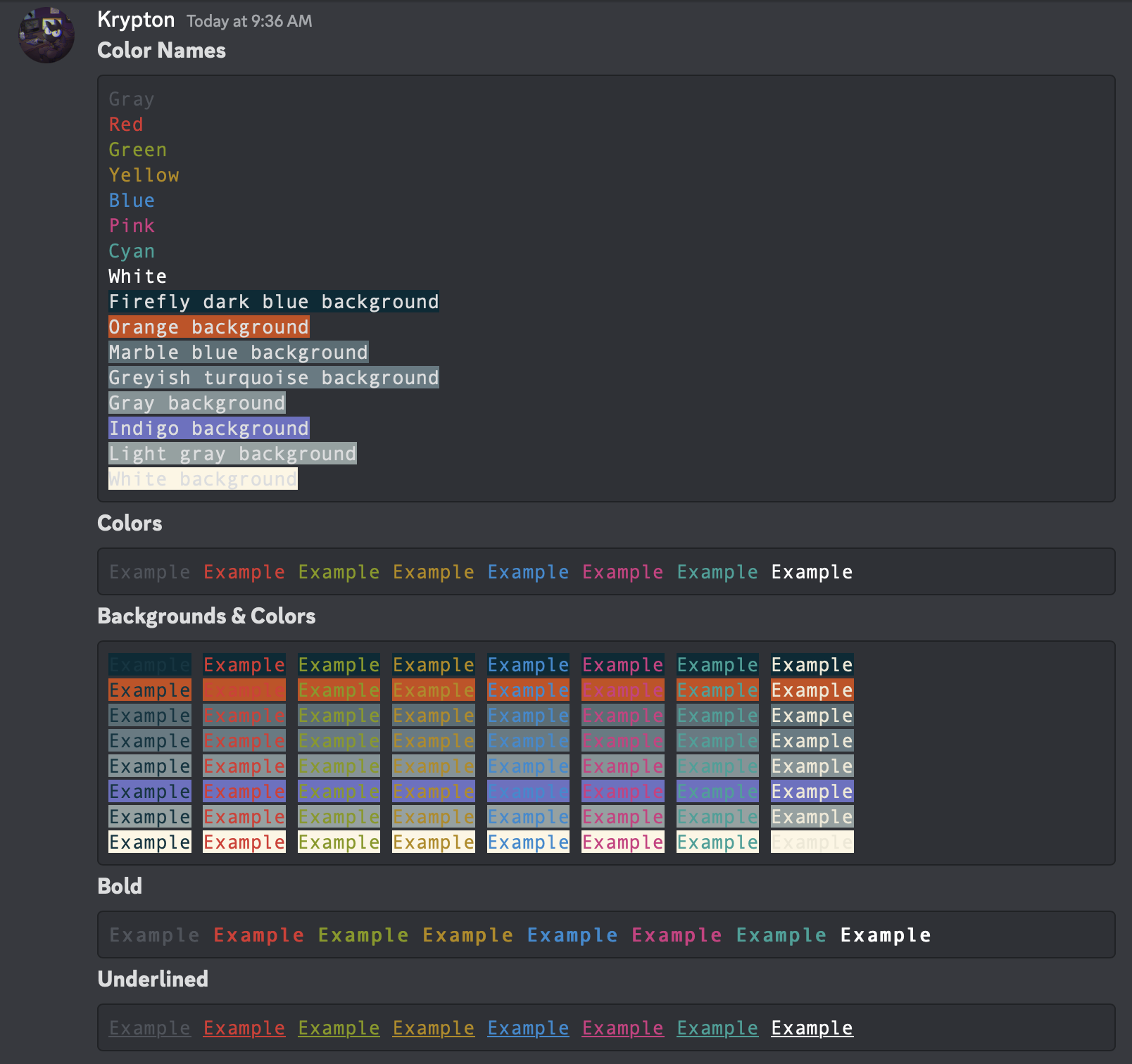Image resolution: width=1132 pixels, height=1064 pixels.
Task: Select the 'Firefly dark blue background' line
Action: click(x=274, y=302)
